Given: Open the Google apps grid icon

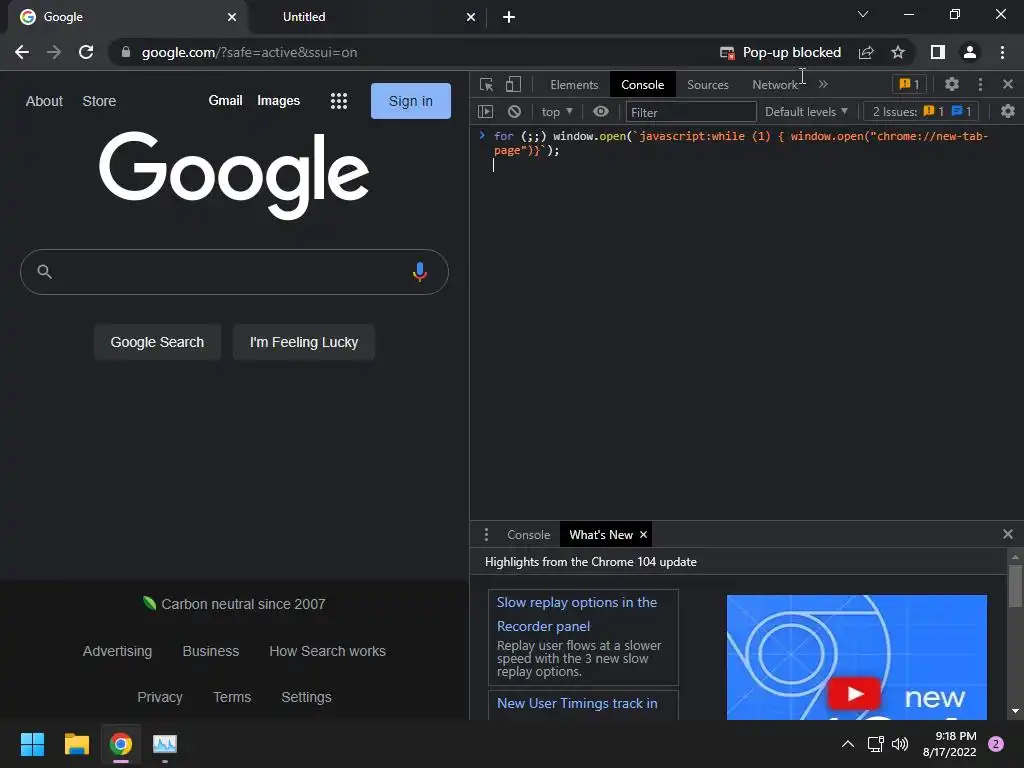Looking at the screenshot, I should point(339,101).
